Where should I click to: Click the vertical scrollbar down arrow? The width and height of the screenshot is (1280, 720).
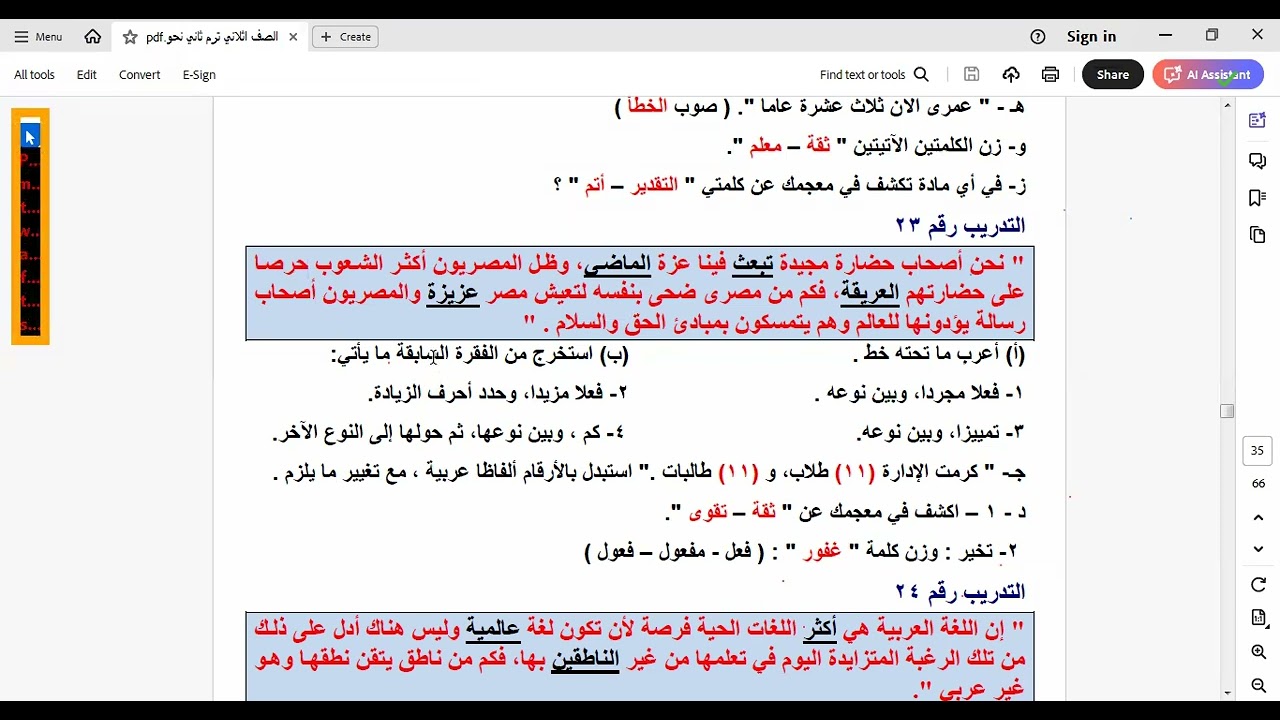1227,693
